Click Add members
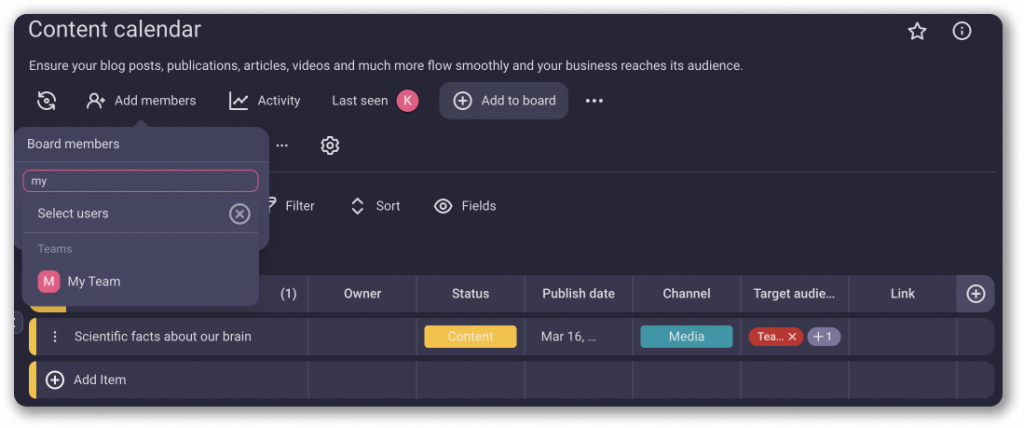The image size is (1024, 428). tap(141, 100)
